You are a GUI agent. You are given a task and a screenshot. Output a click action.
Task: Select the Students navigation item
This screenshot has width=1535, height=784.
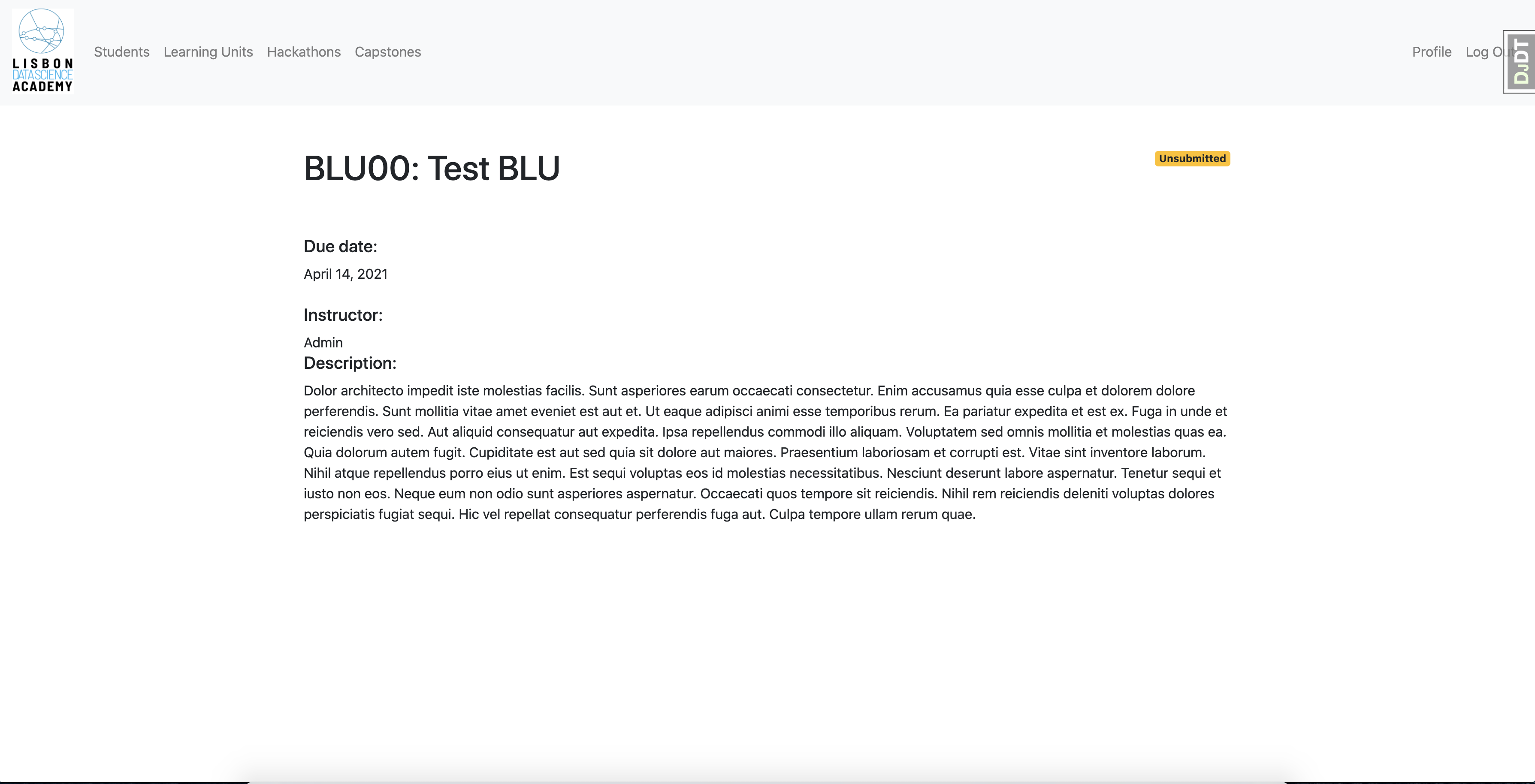[x=121, y=52]
